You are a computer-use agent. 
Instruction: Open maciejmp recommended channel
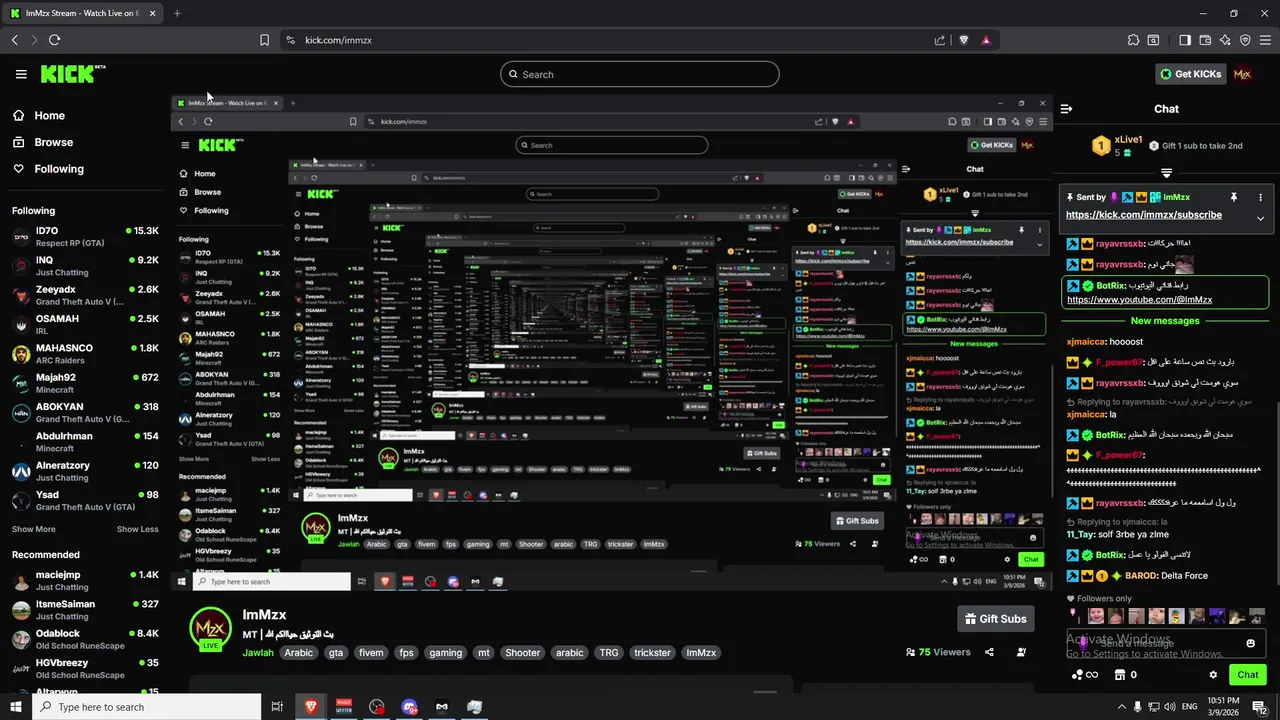click(x=85, y=581)
